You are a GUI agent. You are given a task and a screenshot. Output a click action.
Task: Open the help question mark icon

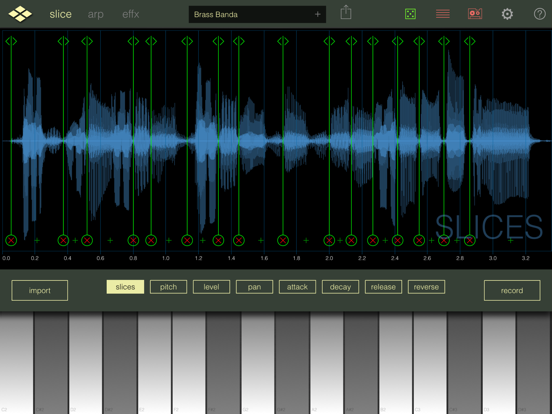[539, 14]
